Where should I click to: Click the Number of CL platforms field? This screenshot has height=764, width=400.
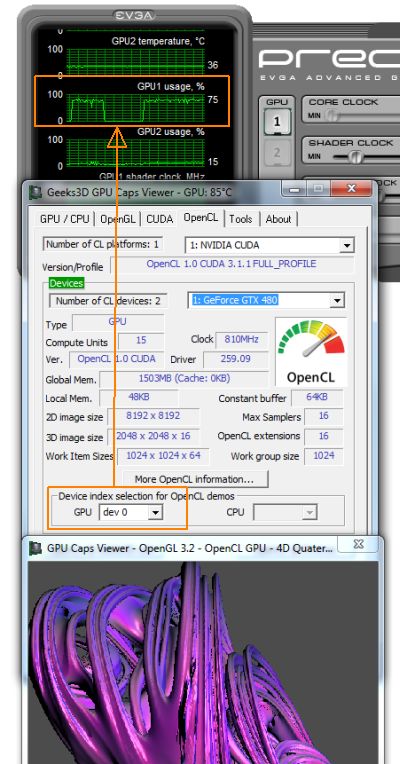coord(103,244)
